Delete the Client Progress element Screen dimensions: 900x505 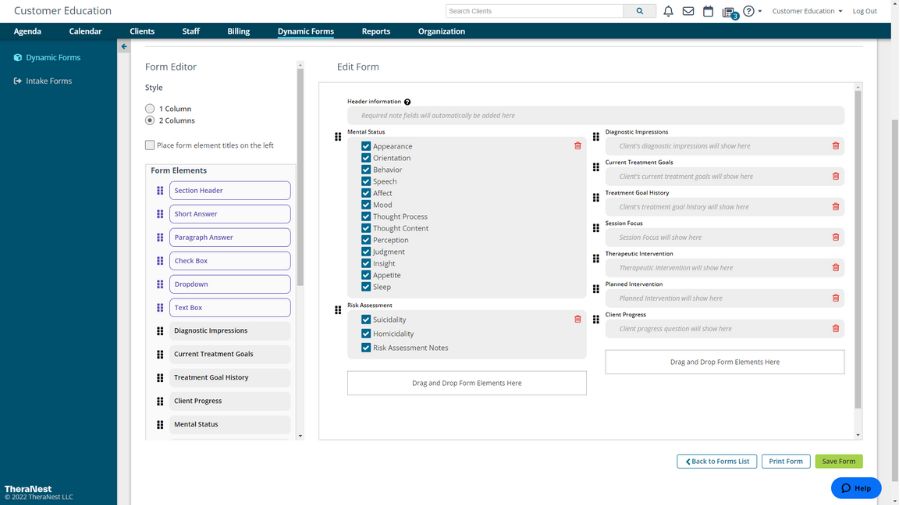pos(836,328)
